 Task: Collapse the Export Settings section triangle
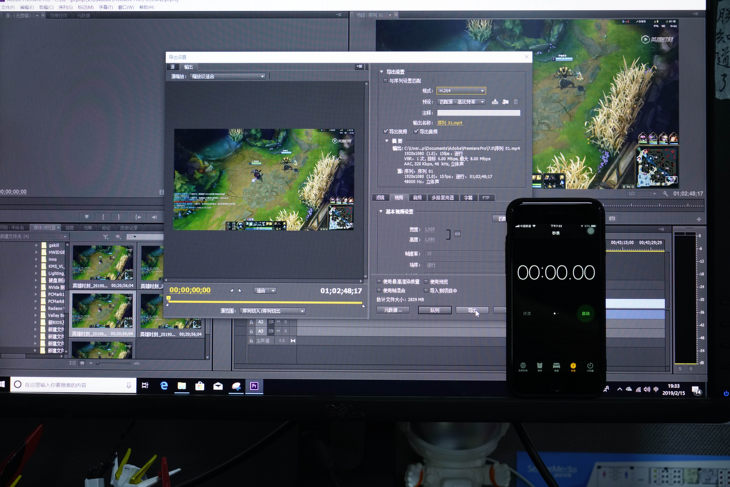pyautogui.click(x=381, y=72)
